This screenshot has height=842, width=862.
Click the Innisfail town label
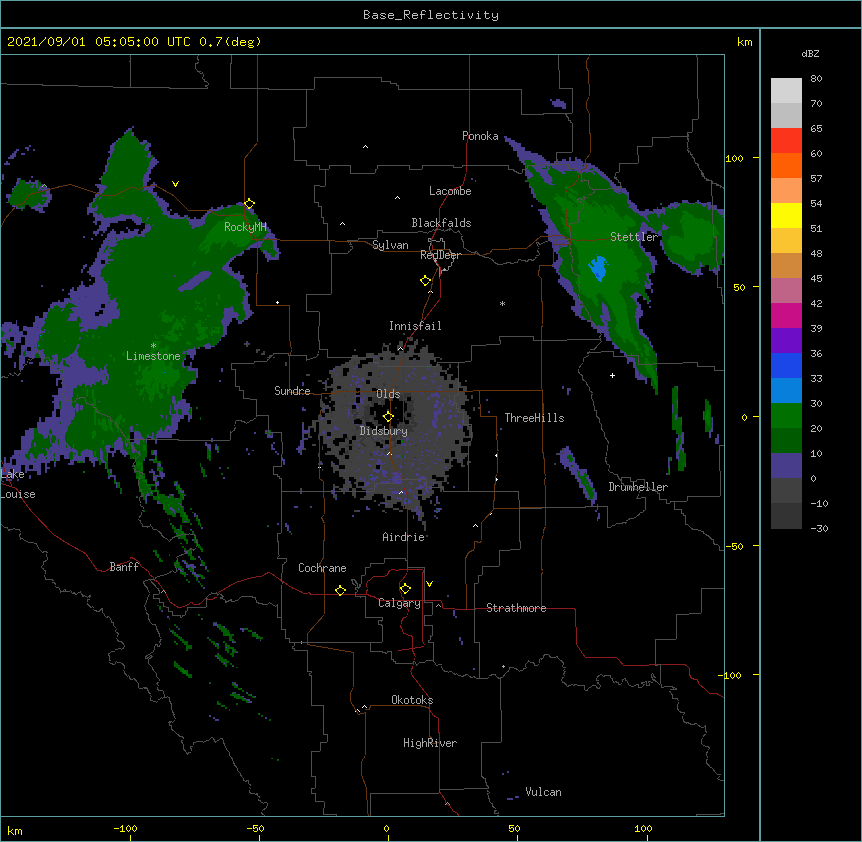click(x=415, y=326)
